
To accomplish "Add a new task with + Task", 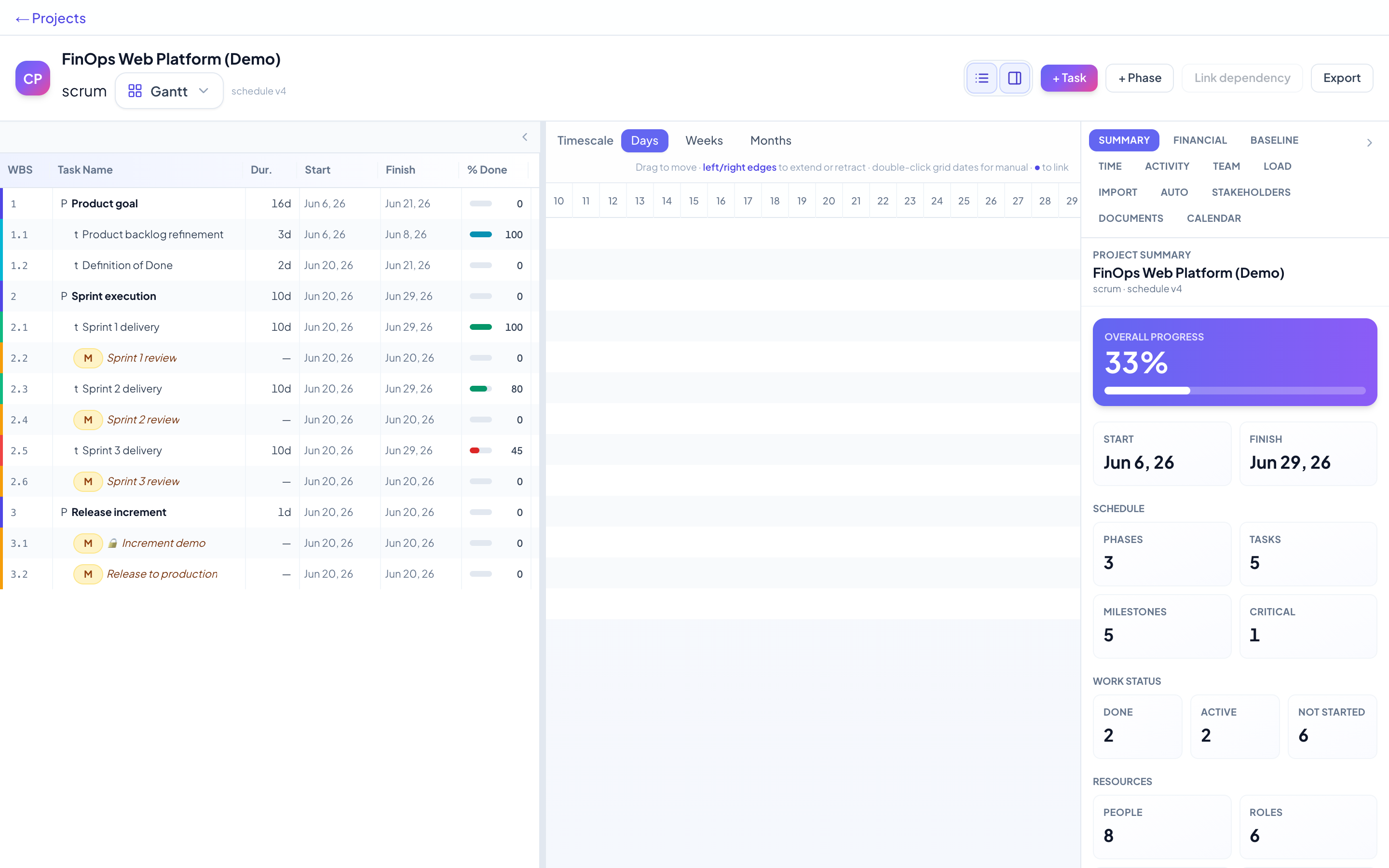I will pyautogui.click(x=1069, y=78).
